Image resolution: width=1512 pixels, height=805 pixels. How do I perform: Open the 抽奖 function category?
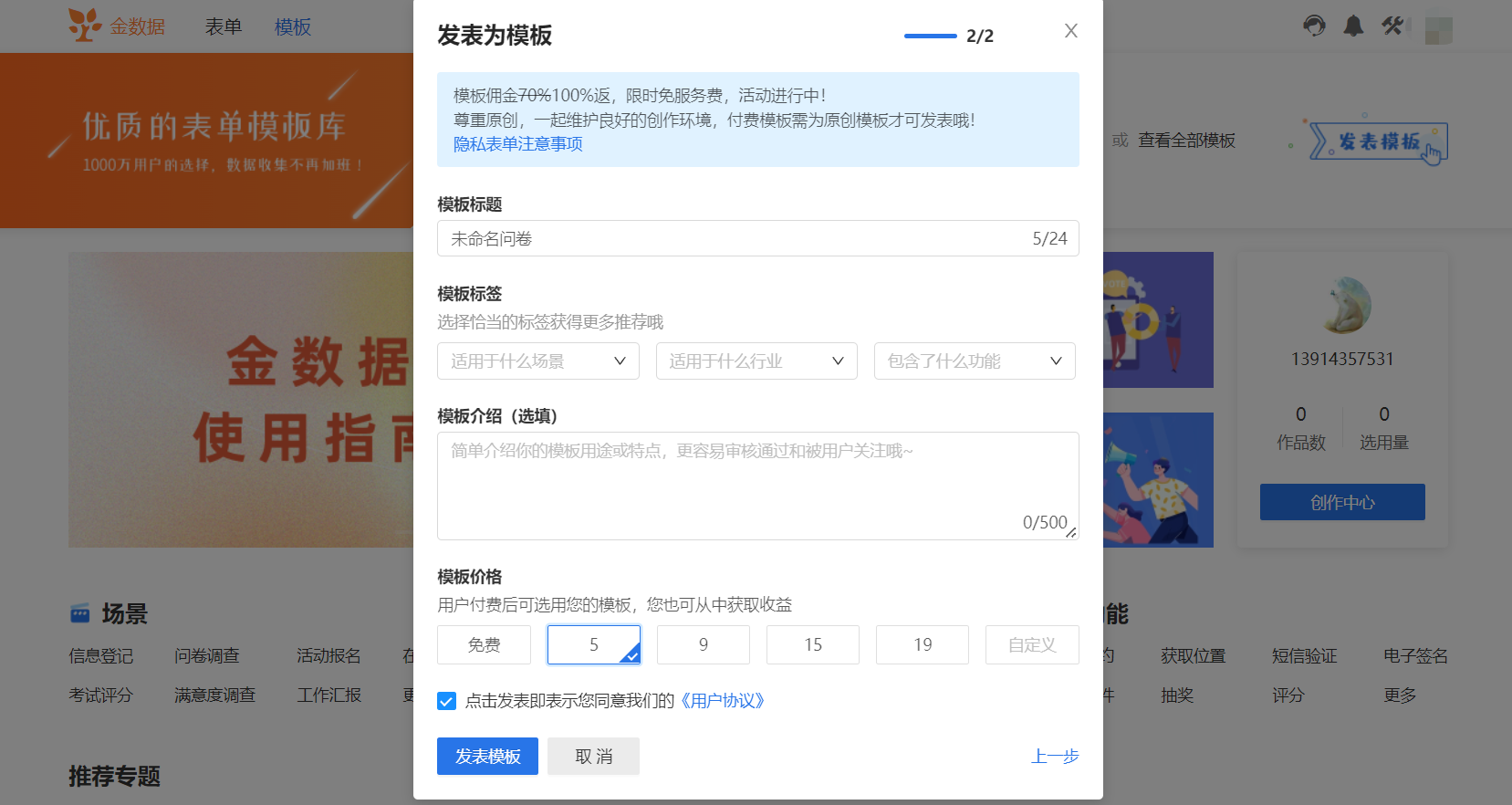click(1177, 695)
